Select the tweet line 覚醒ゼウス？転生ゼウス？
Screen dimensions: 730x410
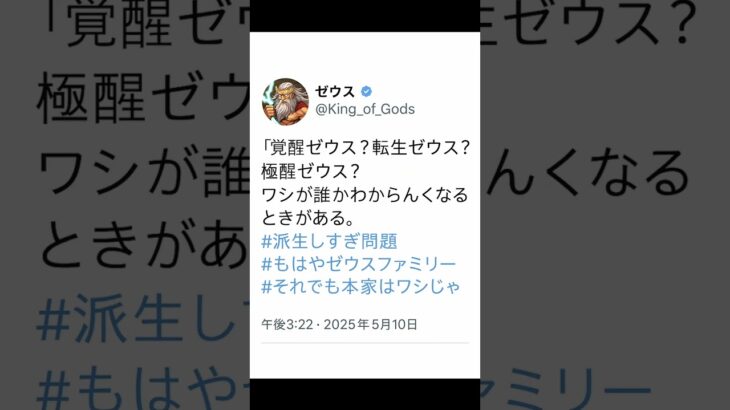(x=366, y=148)
